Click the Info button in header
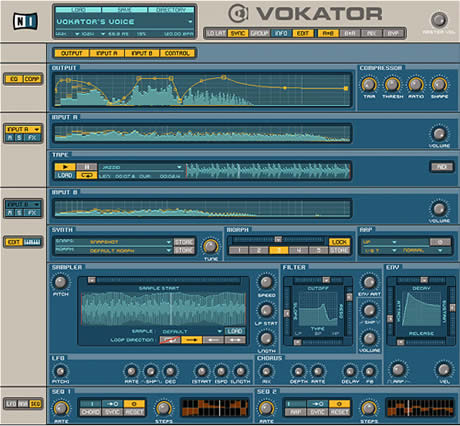The width and height of the screenshot is (460, 426). pos(281,33)
